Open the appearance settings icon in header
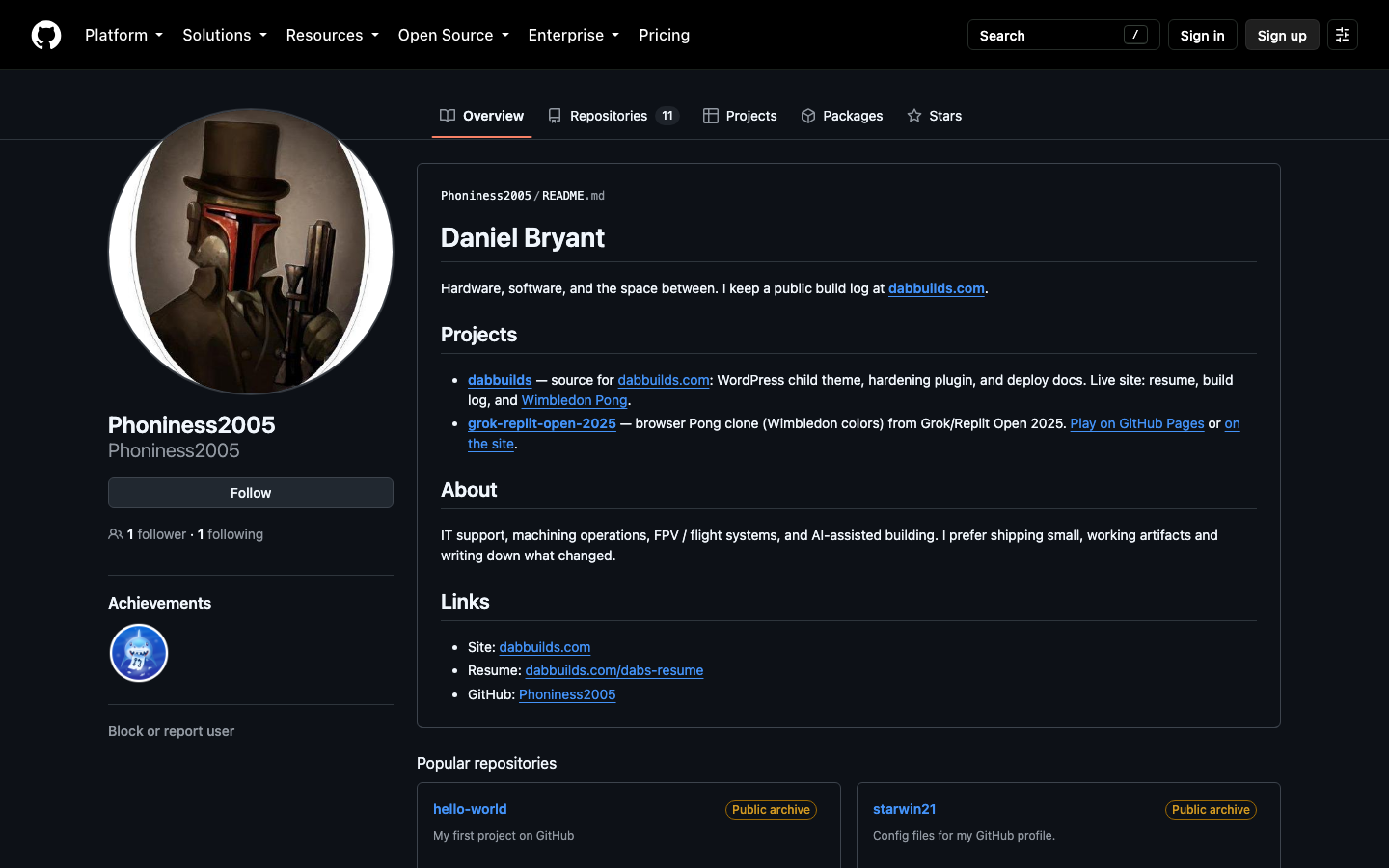This screenshot has height=868, width=1389. click(x=1343, y=35)
